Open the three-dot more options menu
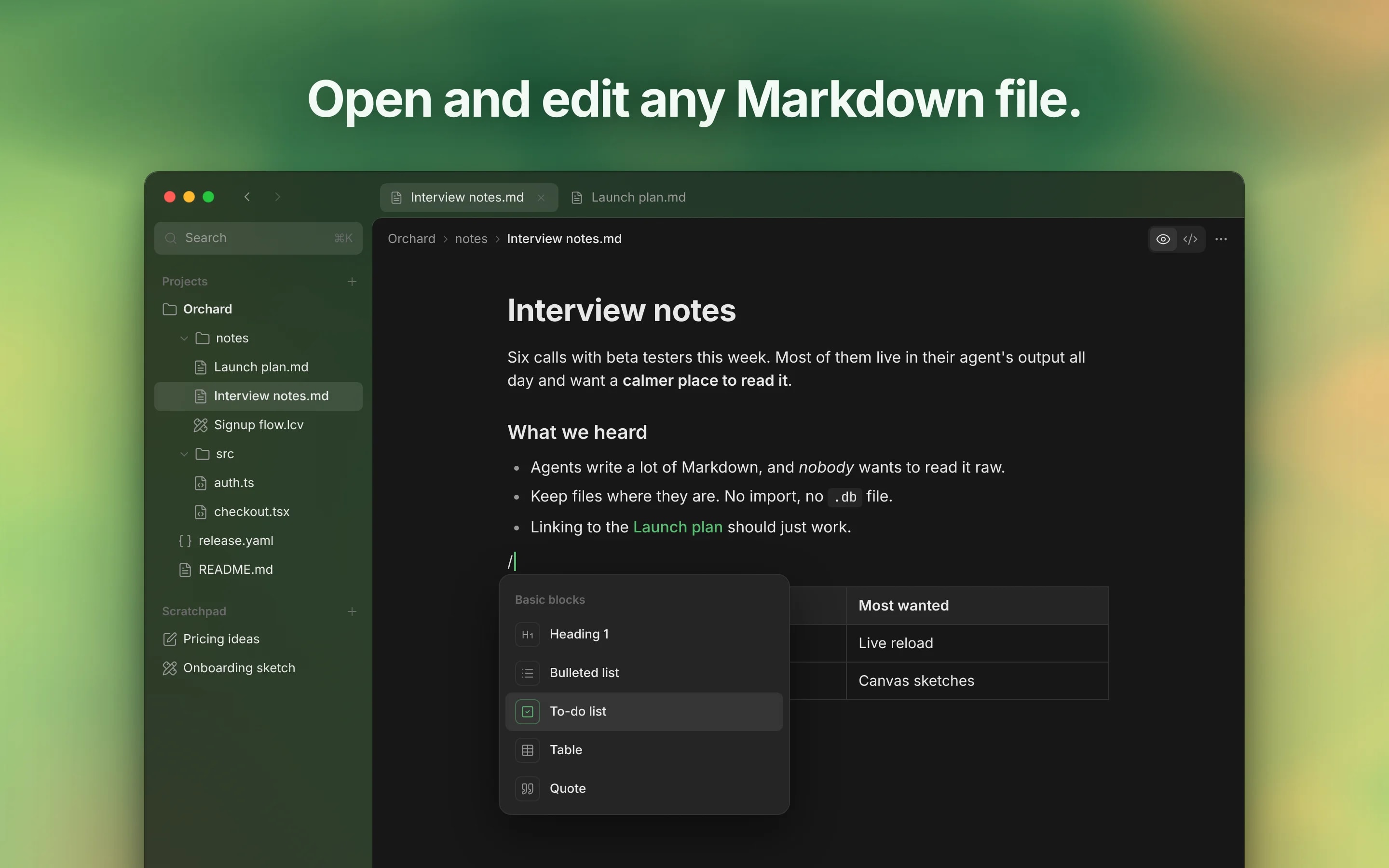 [x=1221, y=239]
